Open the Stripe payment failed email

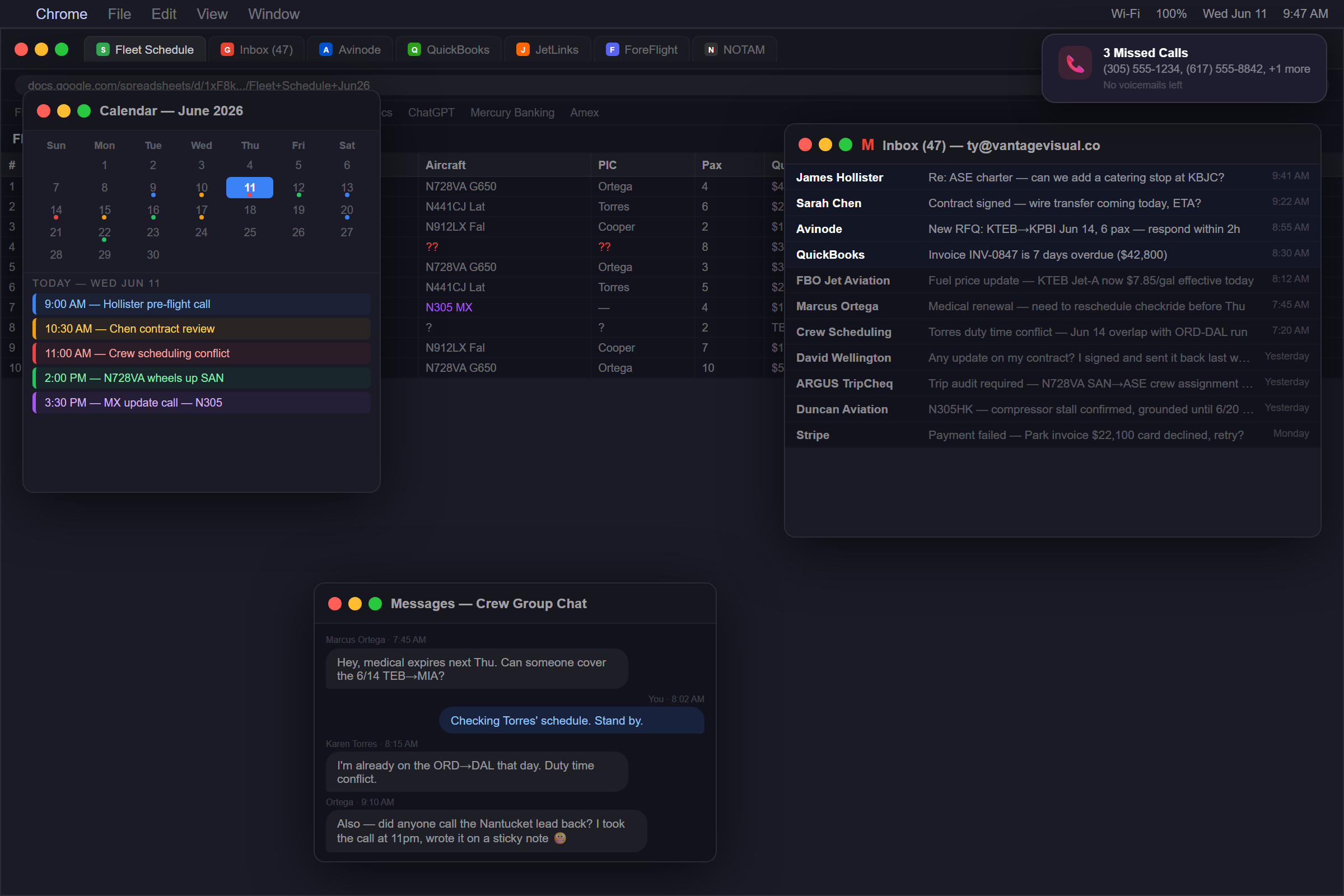pos(1053,435)
